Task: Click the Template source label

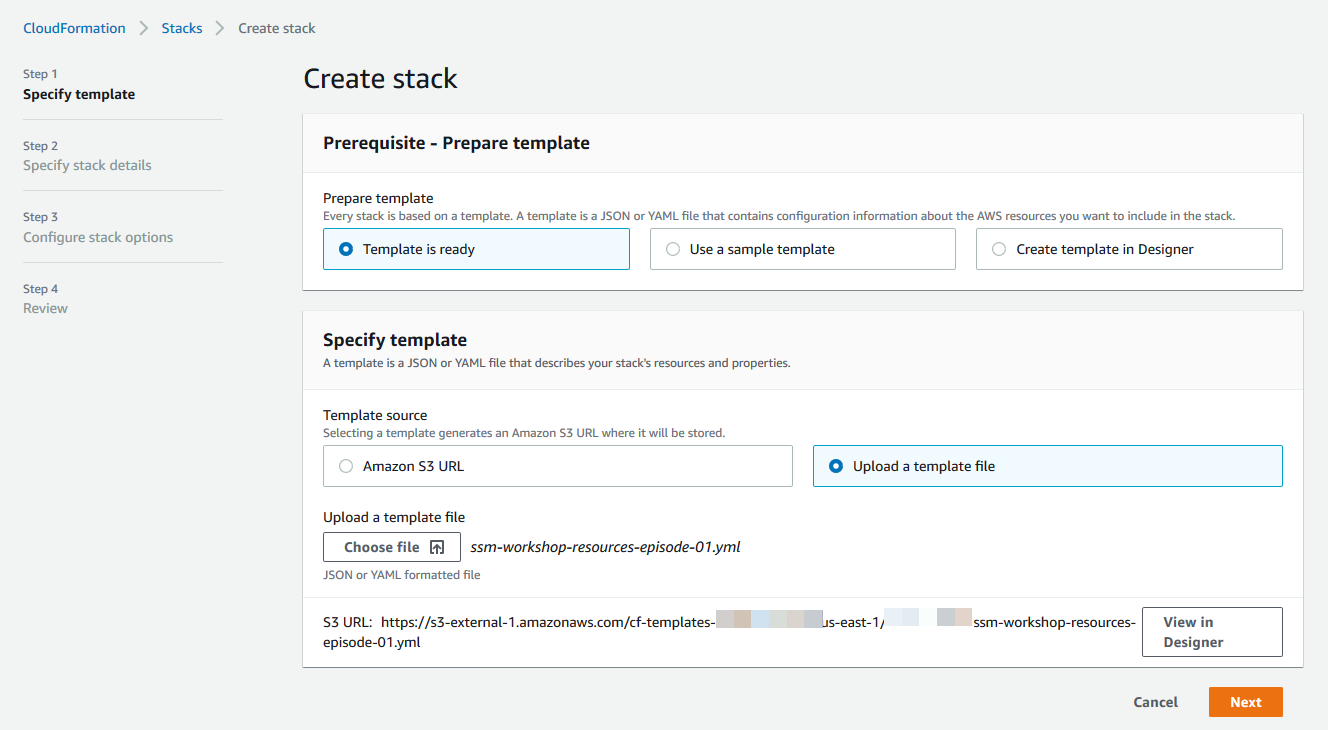Action: [x=375, y=415]
